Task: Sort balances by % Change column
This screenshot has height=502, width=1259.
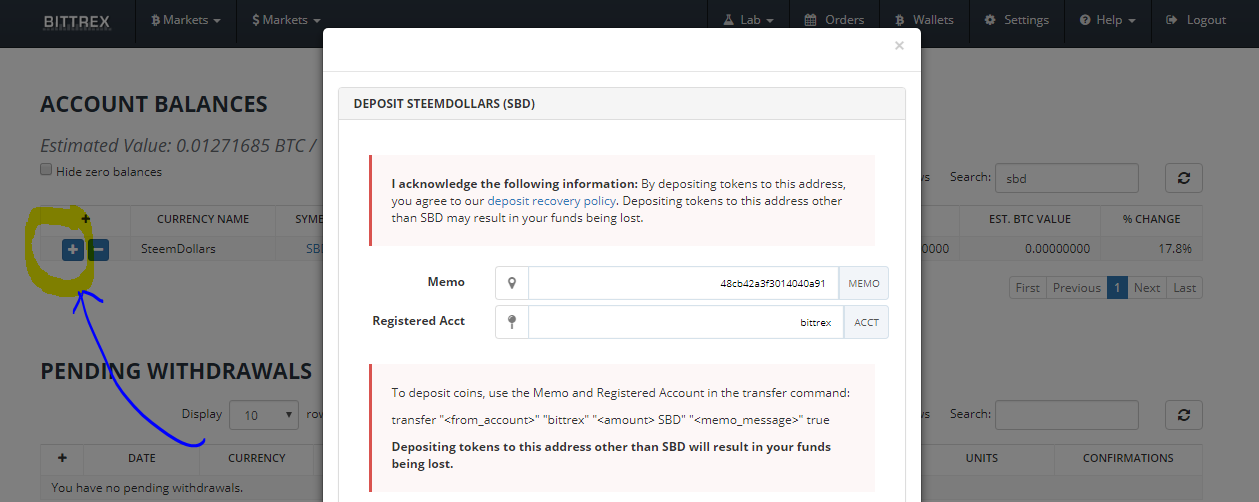Action: (1151, 219)
